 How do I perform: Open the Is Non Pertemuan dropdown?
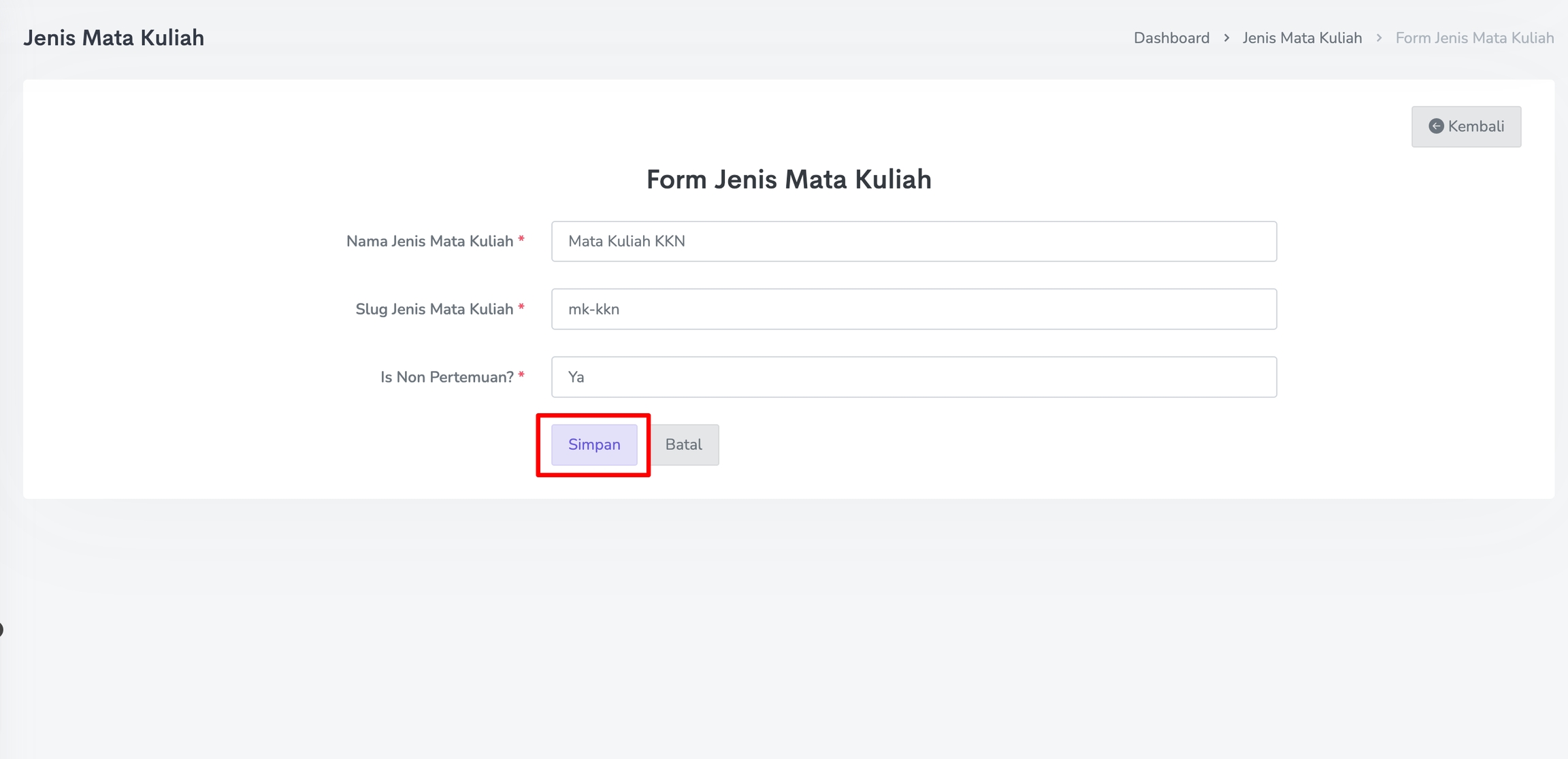pyautogui.click(x=913, y=377)
